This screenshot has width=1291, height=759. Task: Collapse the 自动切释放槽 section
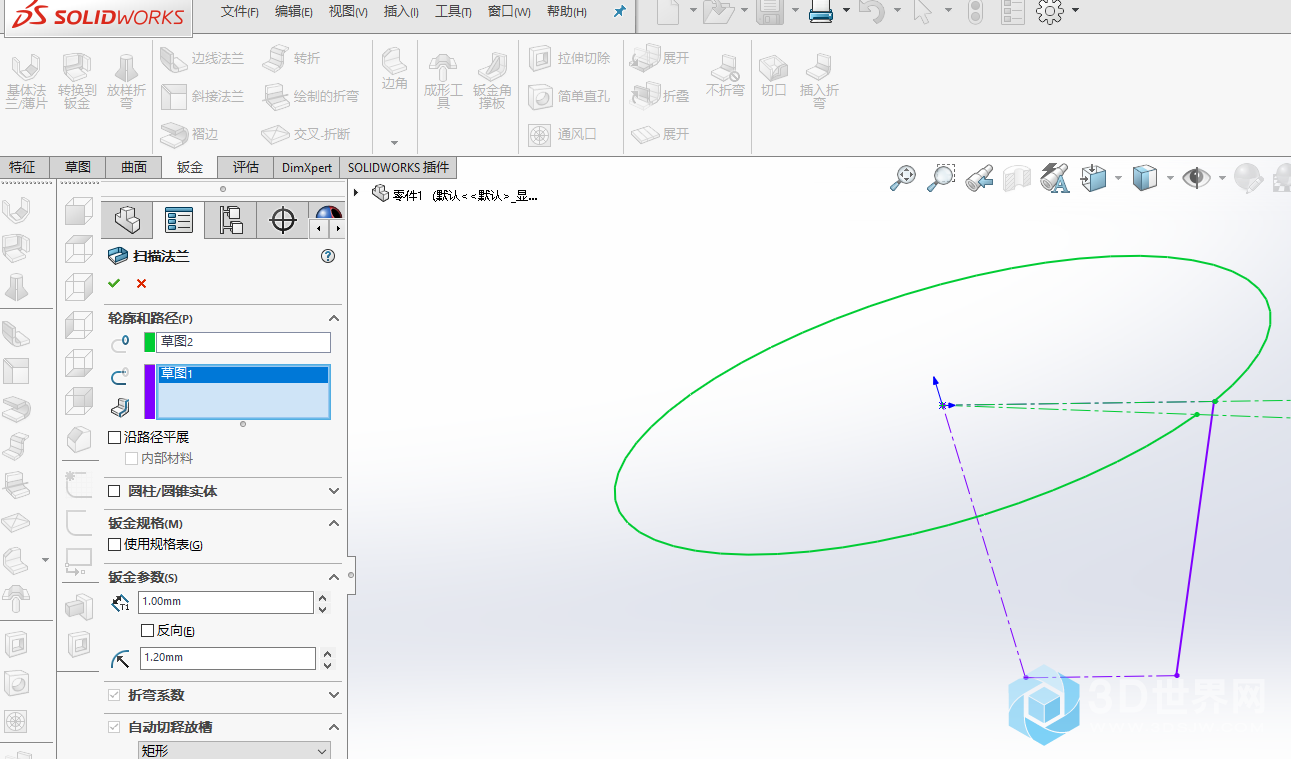(334, 727)
